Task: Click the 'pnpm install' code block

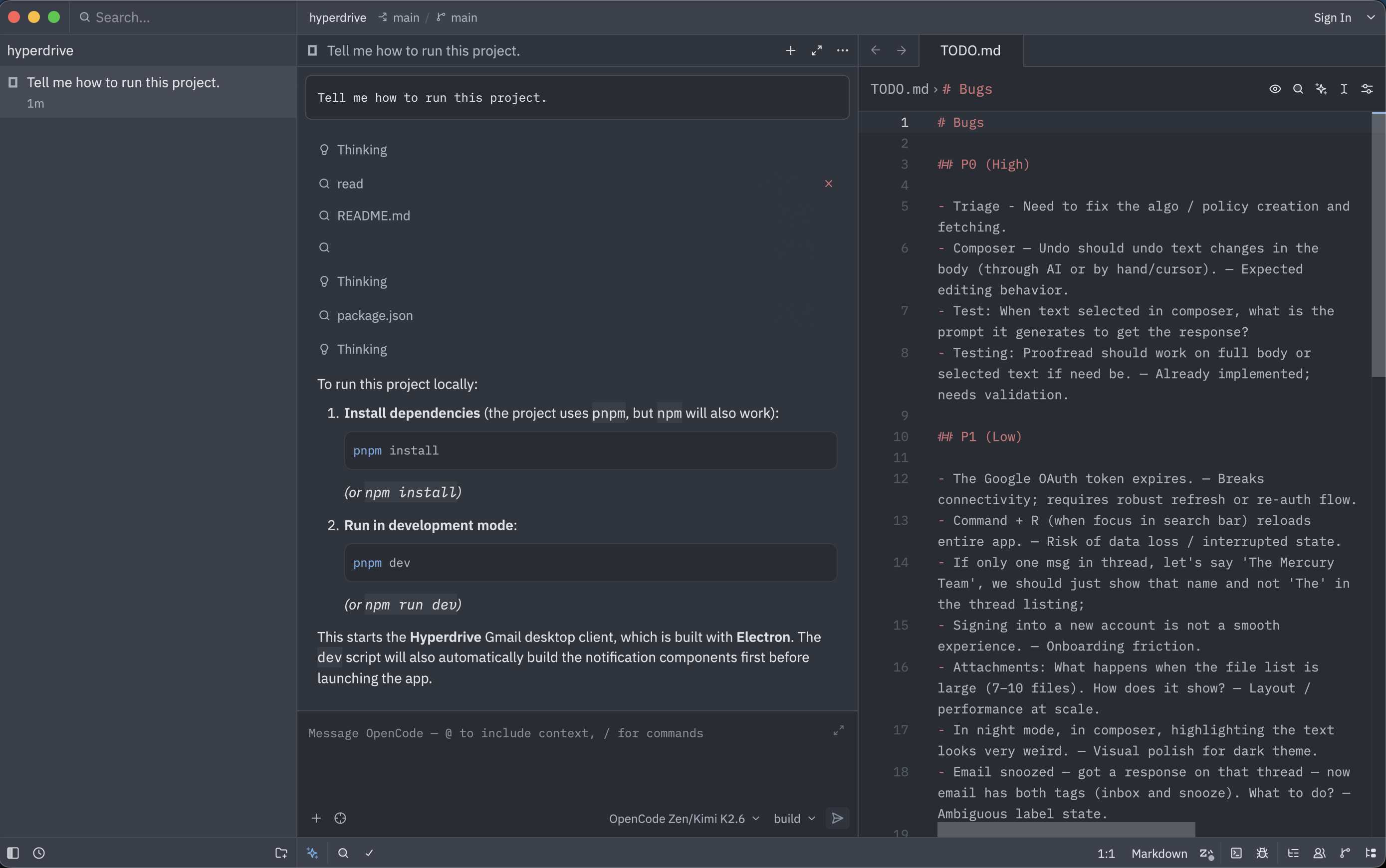Action: (590, 450)
